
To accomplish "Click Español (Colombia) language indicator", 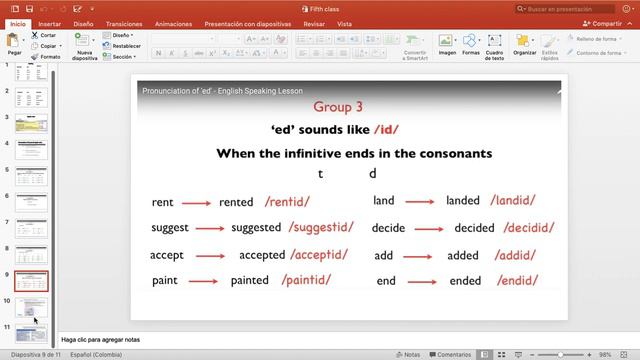I will point(96,355).
